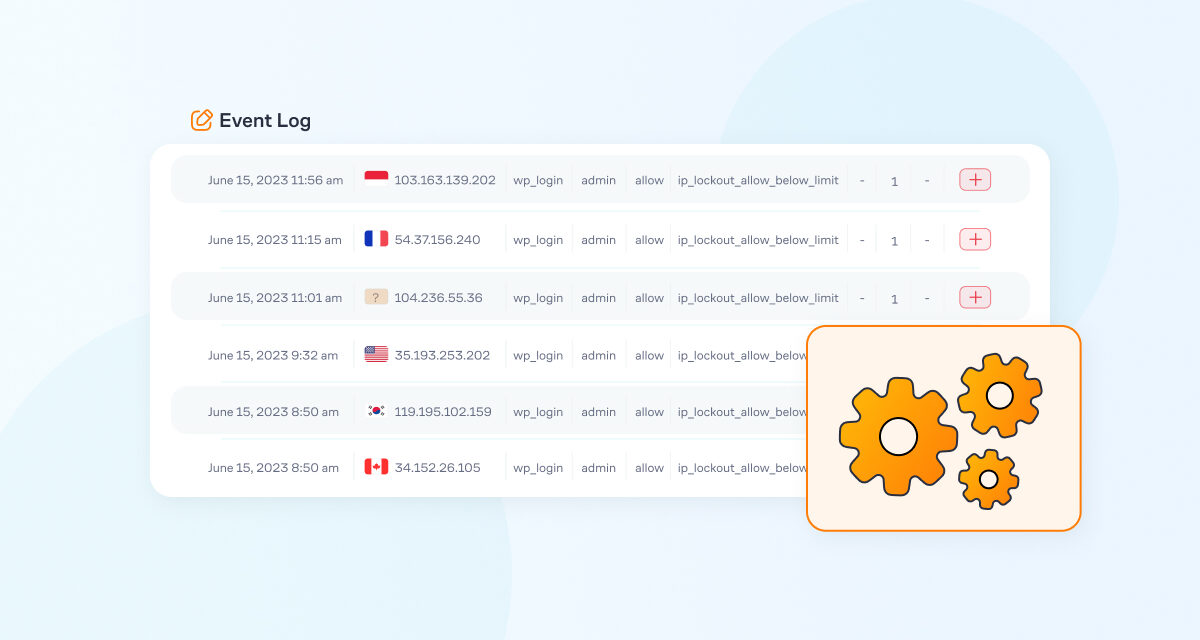The height and width of the screenshot is (640, 1200).
Task: Expand the 104.236.55.36 row plus button
Action: 975,297
